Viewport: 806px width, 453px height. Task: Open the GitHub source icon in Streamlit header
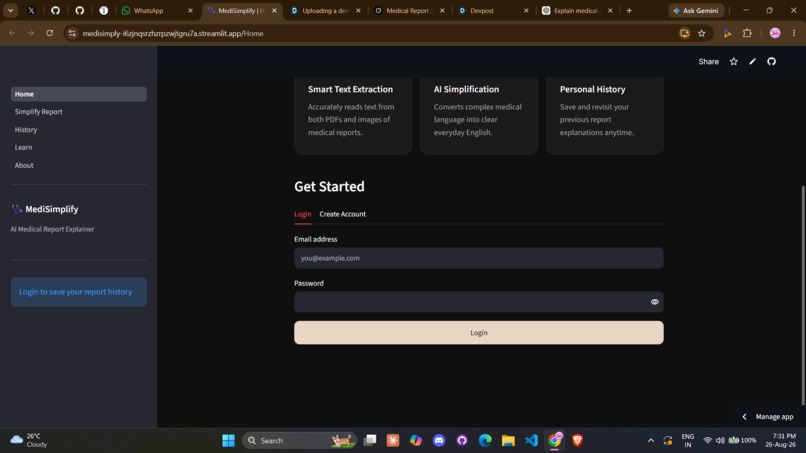click(771, 62)
